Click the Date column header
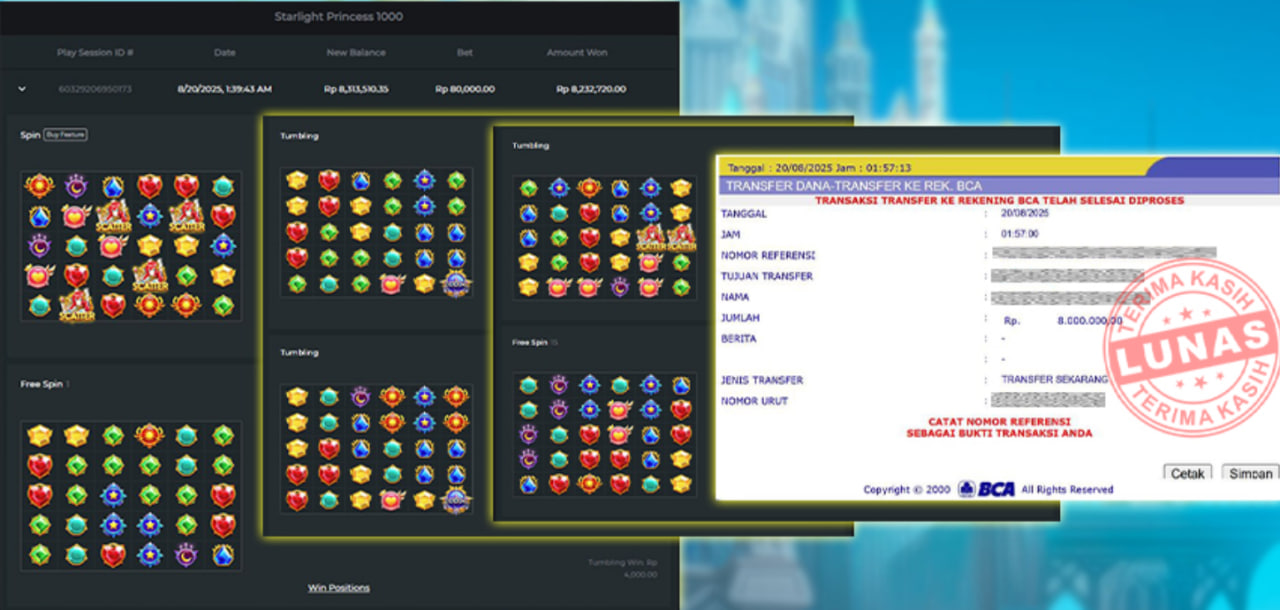This screenshot has width=1280, height=610. coord(225,52)
